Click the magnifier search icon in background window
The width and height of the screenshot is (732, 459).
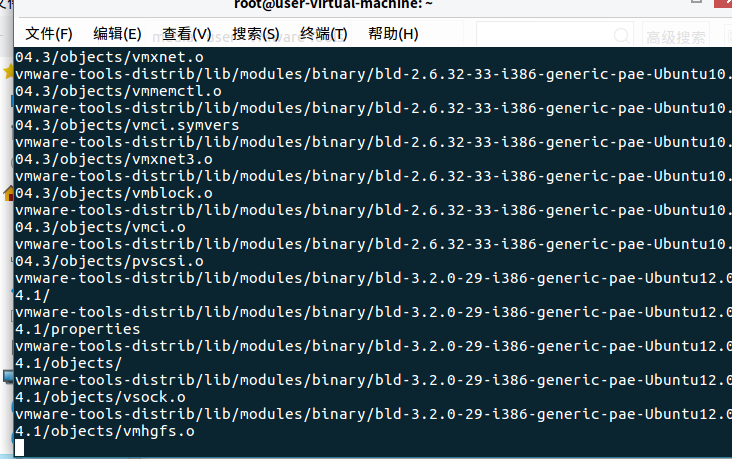(621, 35)
